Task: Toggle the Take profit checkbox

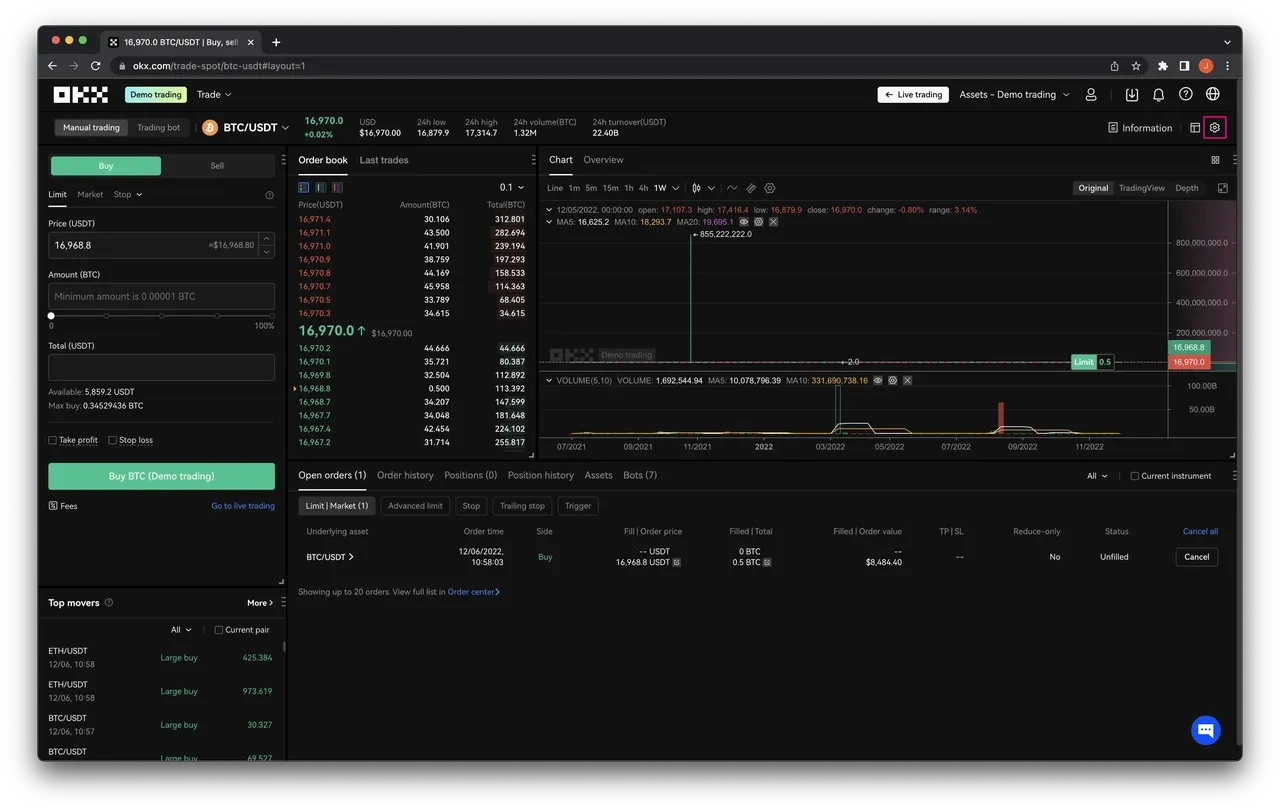Action: coord(53,440)
